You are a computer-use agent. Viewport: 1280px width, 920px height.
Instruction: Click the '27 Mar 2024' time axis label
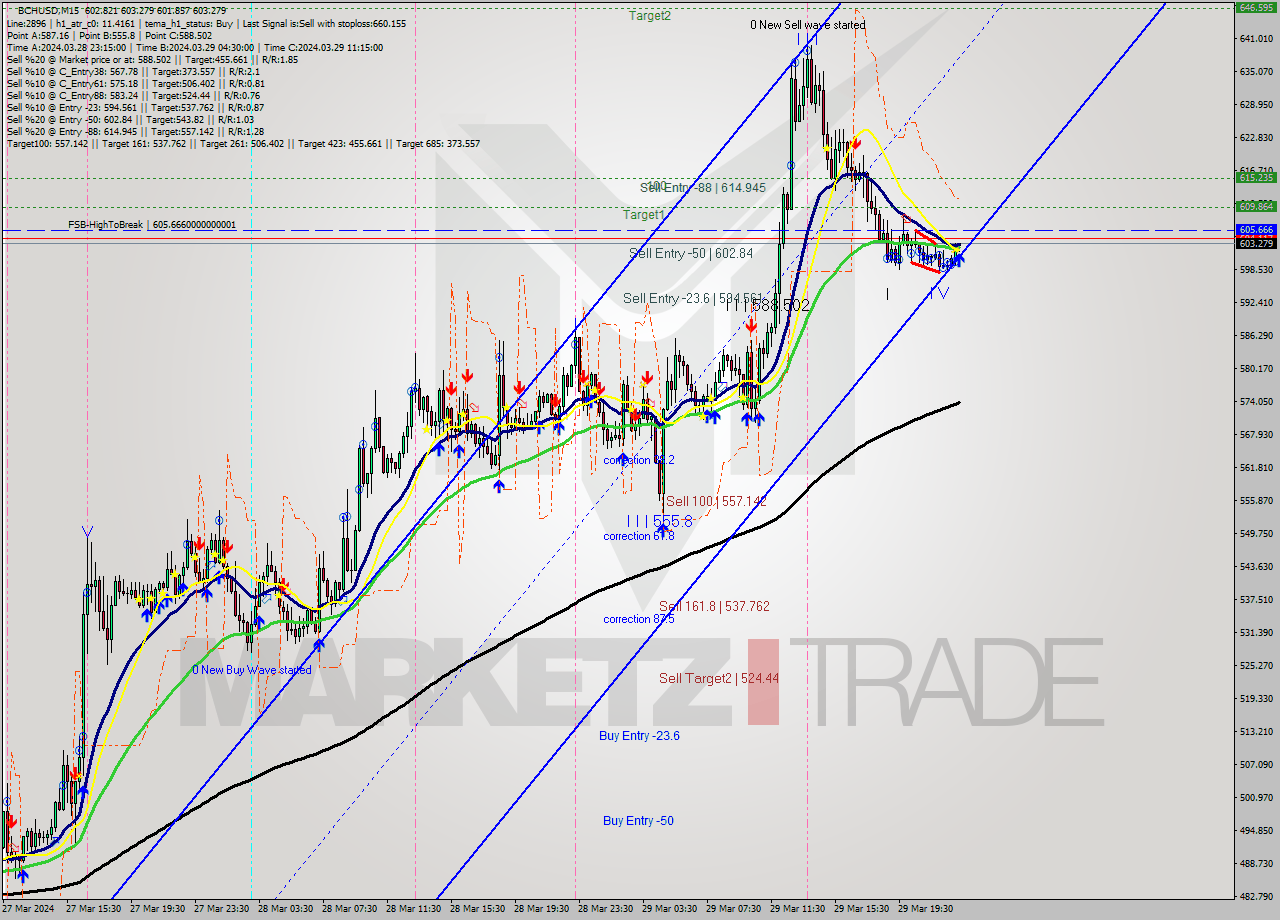click(x=27, y=909)
